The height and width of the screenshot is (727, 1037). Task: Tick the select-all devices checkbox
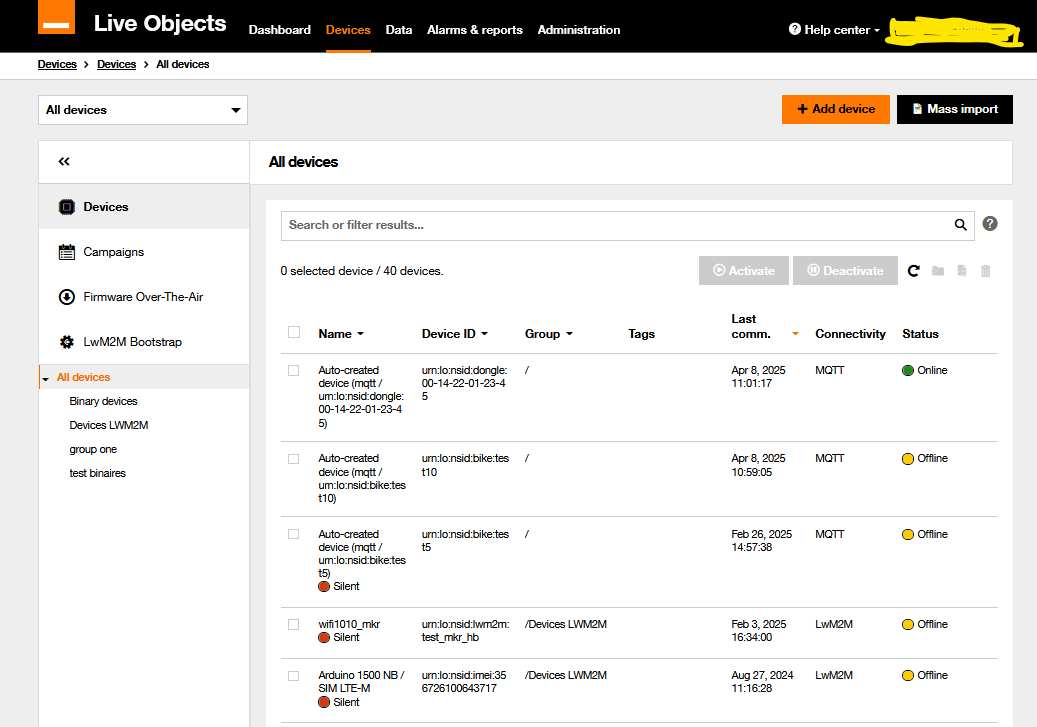tap(294, 332)
